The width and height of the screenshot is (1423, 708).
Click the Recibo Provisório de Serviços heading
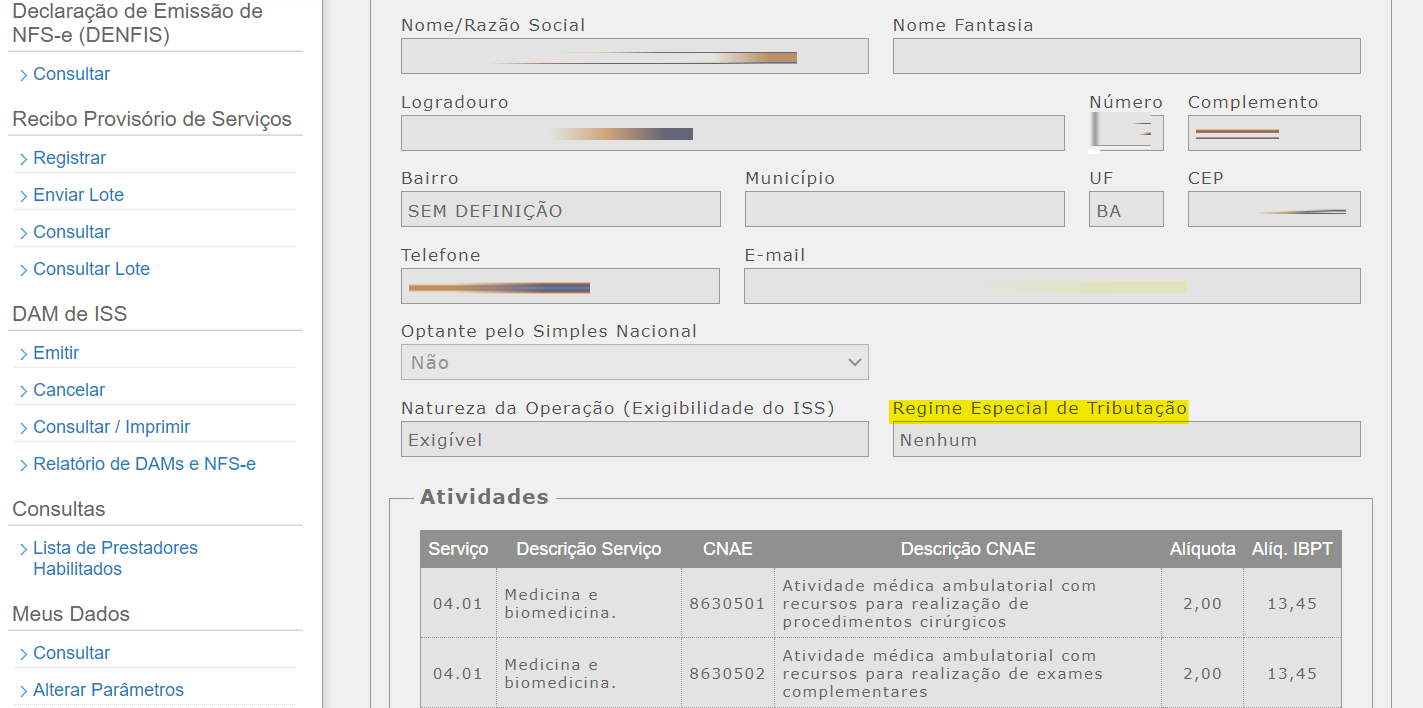tap(152, 119)
